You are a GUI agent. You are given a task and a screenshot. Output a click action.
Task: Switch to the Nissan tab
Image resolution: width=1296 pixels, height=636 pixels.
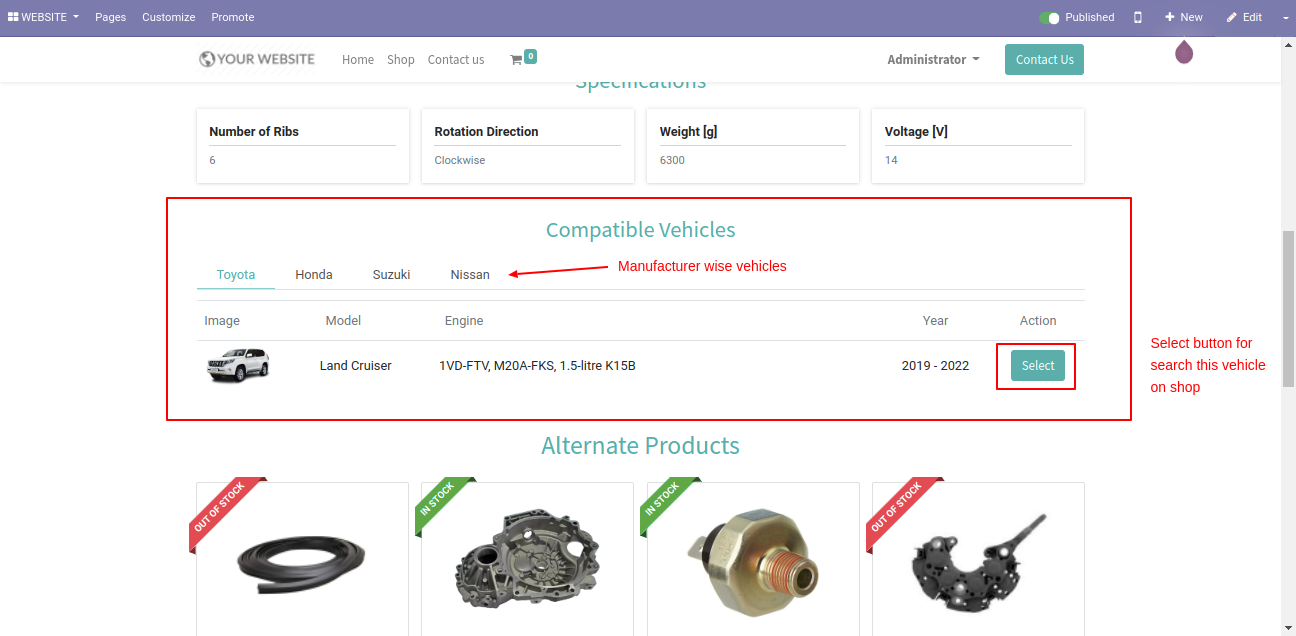[470, 275]
